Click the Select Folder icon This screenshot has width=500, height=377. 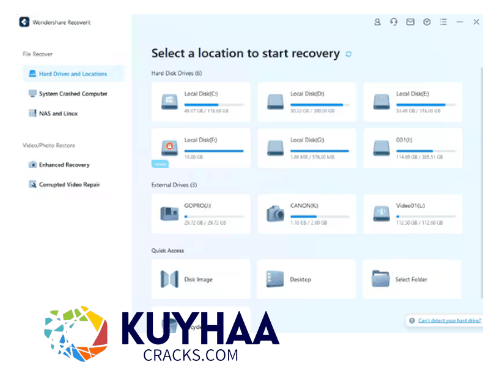381,279
